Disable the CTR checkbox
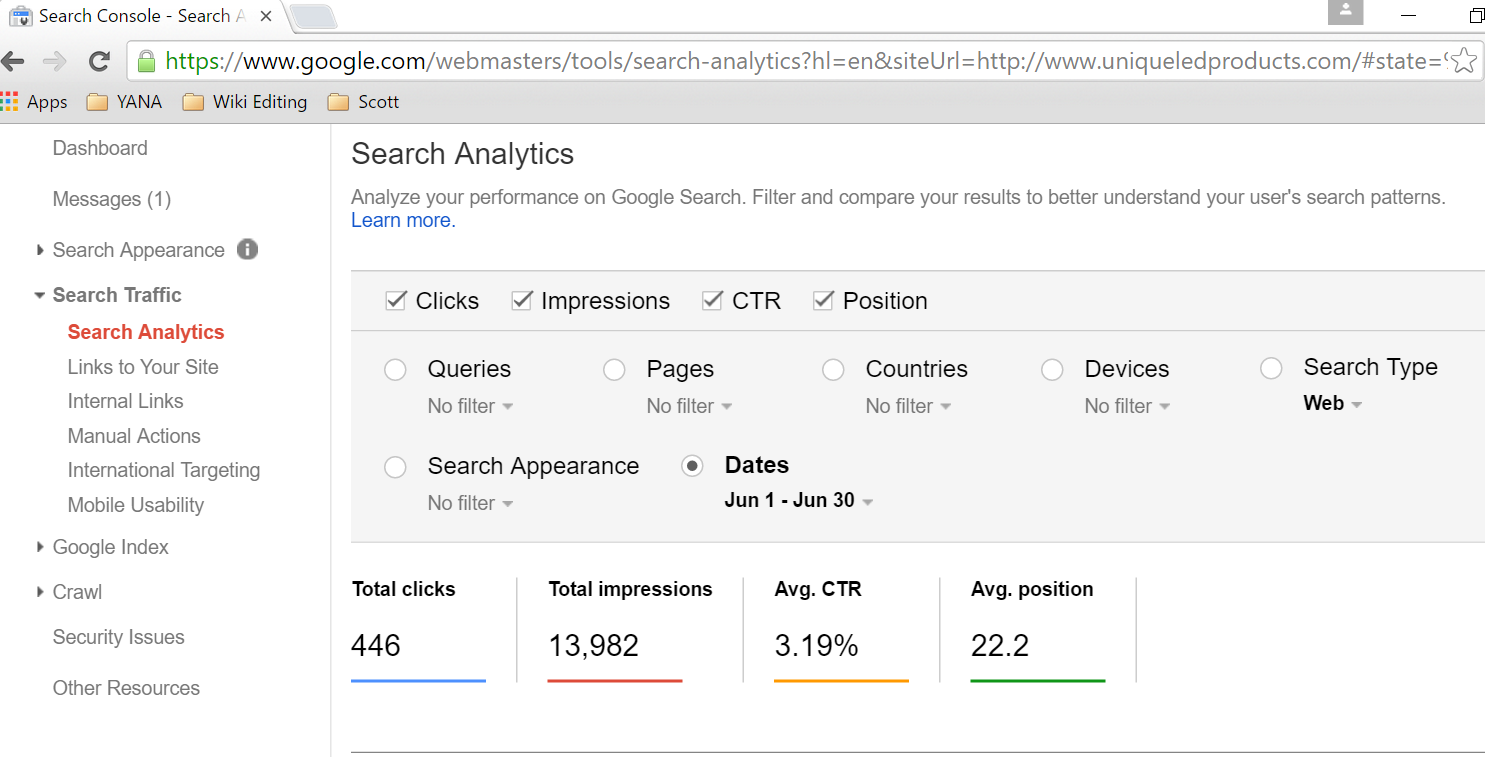Screen dimensions: 1485x757 [x=712, y=300]
